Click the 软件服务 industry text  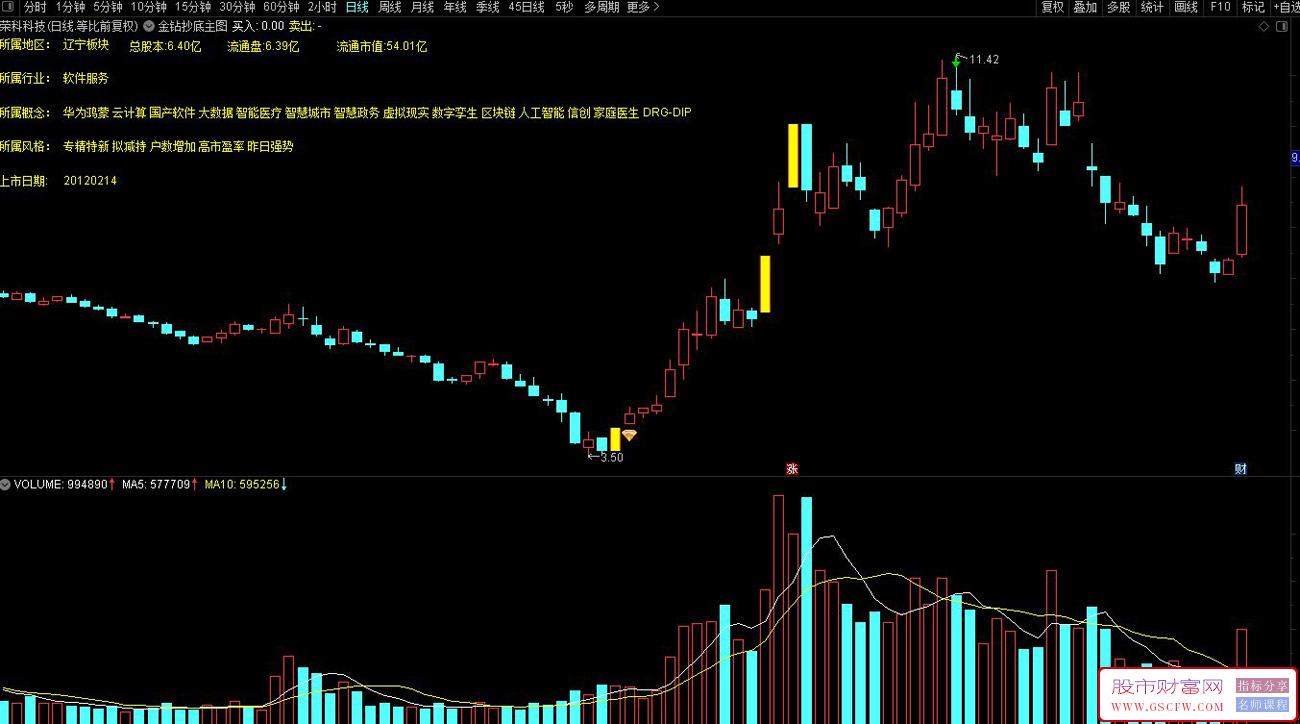(x=86, y=78)
